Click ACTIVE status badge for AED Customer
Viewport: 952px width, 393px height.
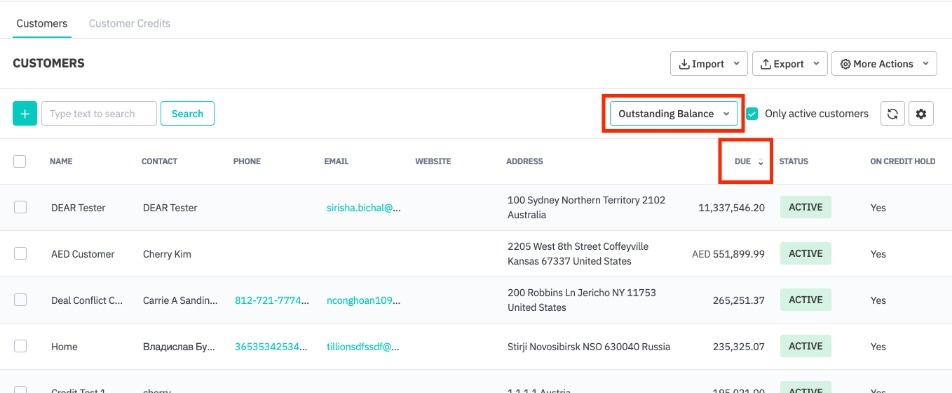click(805, 253)
